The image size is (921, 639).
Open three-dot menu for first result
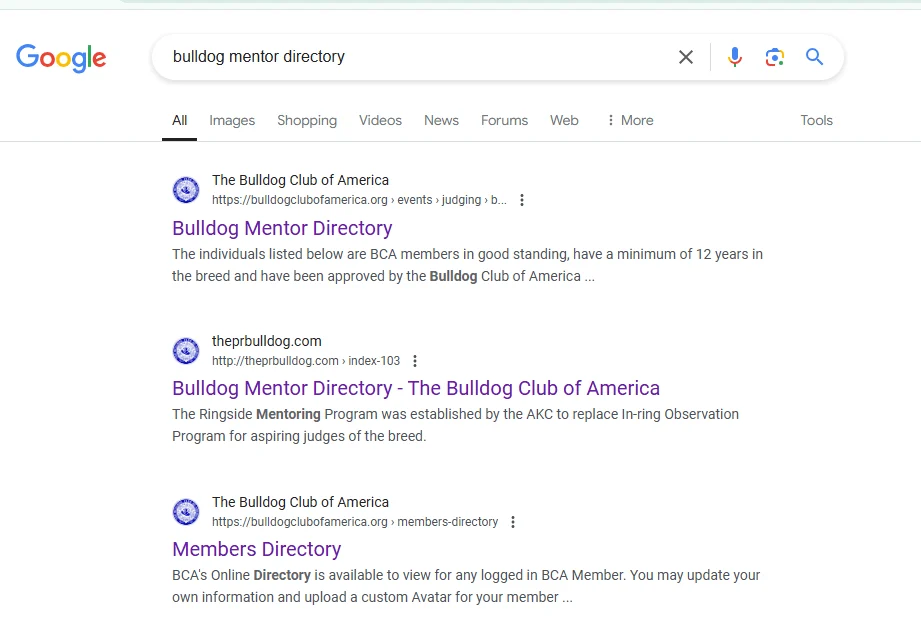coord(521,200)
